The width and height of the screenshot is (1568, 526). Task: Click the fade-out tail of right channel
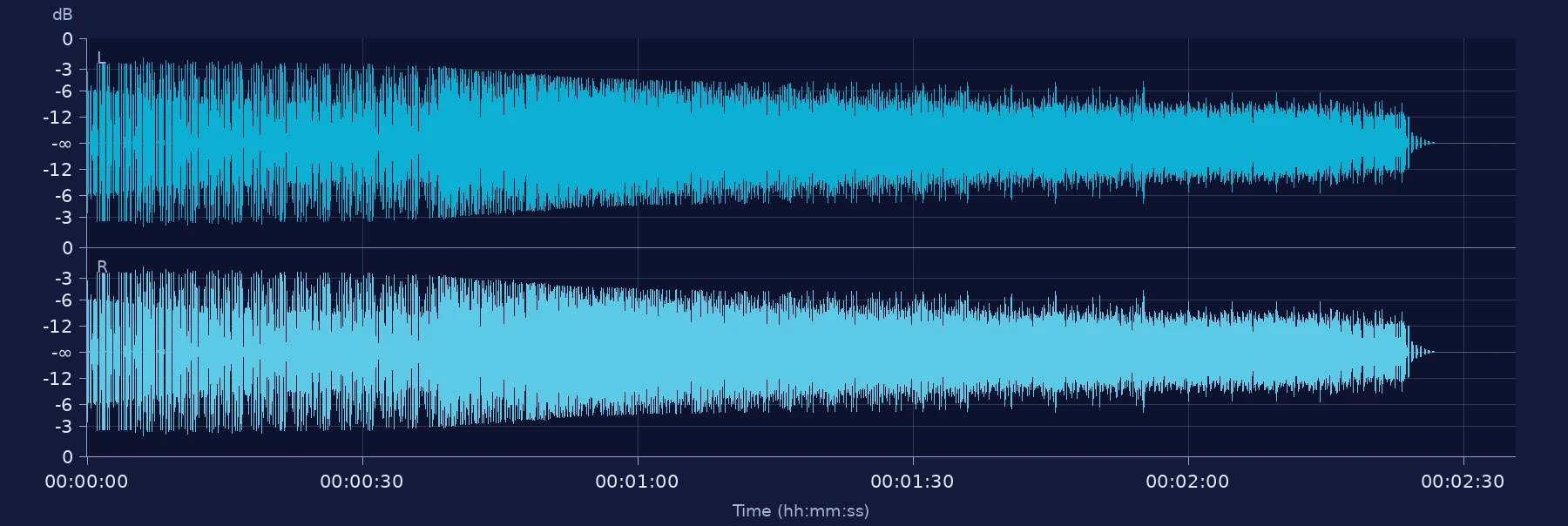[1422, 352]
